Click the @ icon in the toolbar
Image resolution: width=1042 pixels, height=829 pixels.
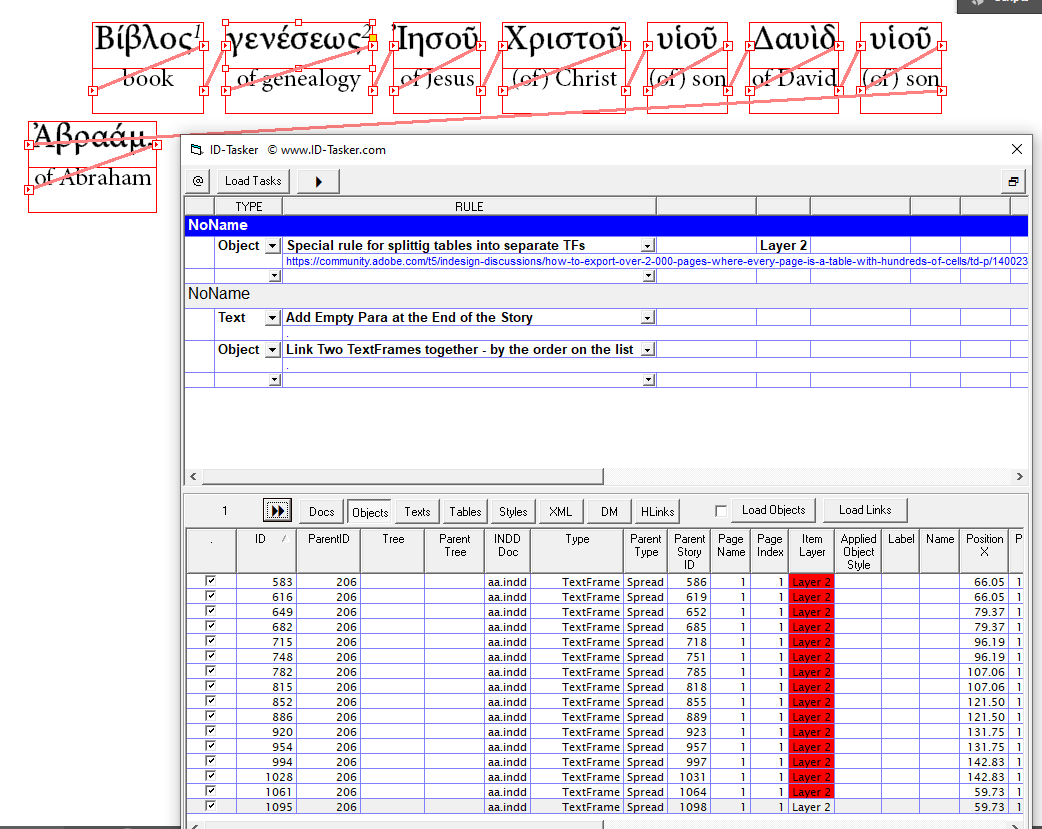point(197,181)
